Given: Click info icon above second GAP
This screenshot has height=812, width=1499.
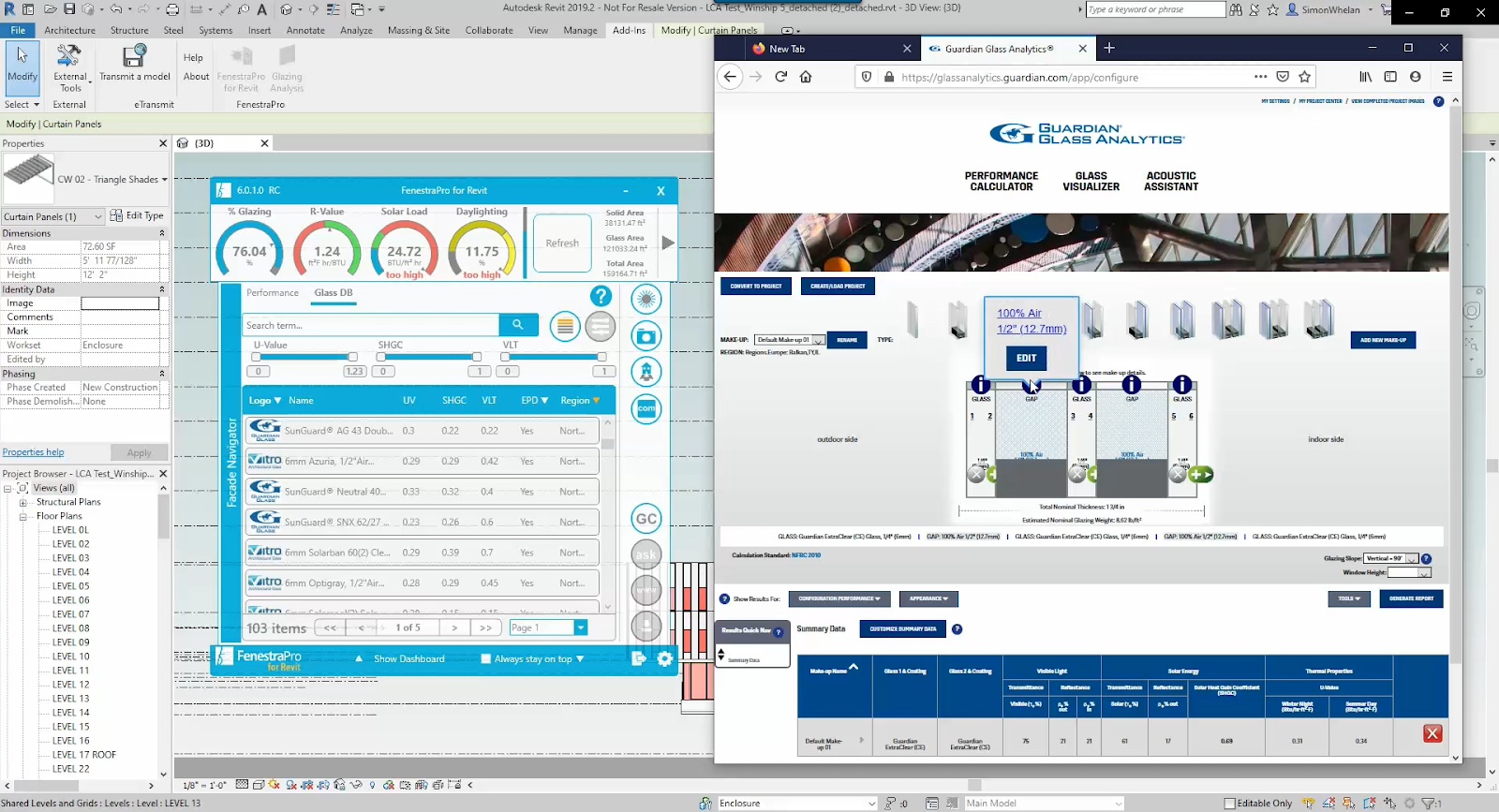Looking at the screenshot, I should click(x=1132, y=384).
